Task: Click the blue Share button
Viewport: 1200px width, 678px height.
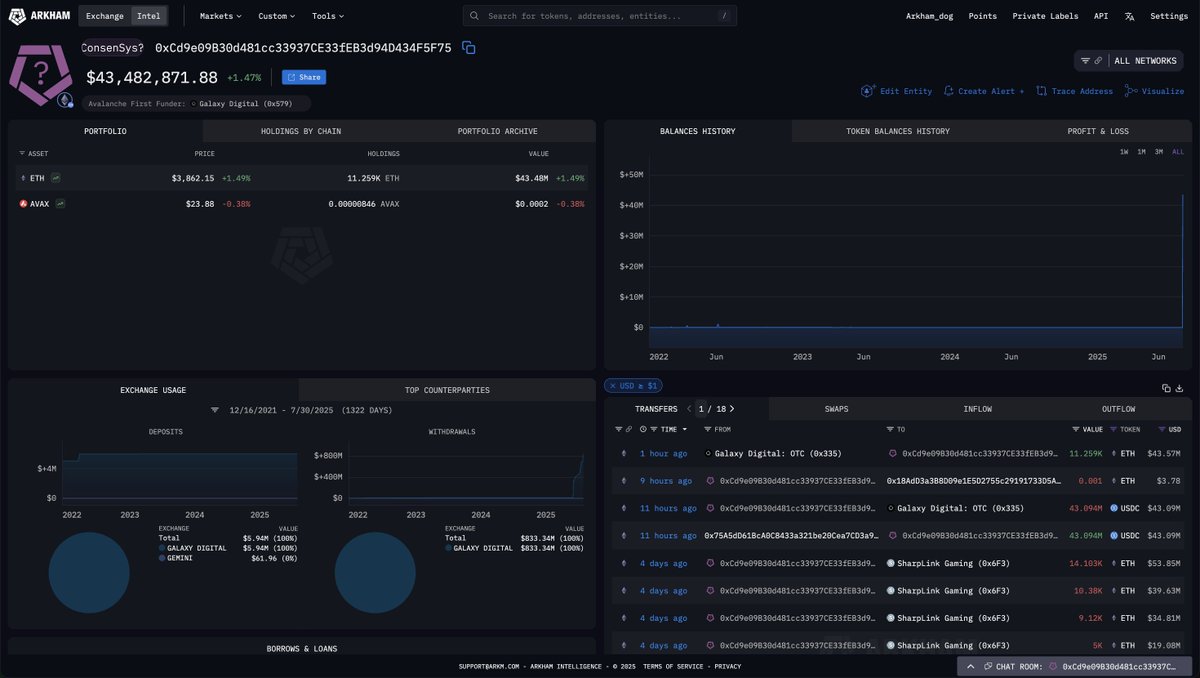Action: pyautogui.click(x=304, y=77)
